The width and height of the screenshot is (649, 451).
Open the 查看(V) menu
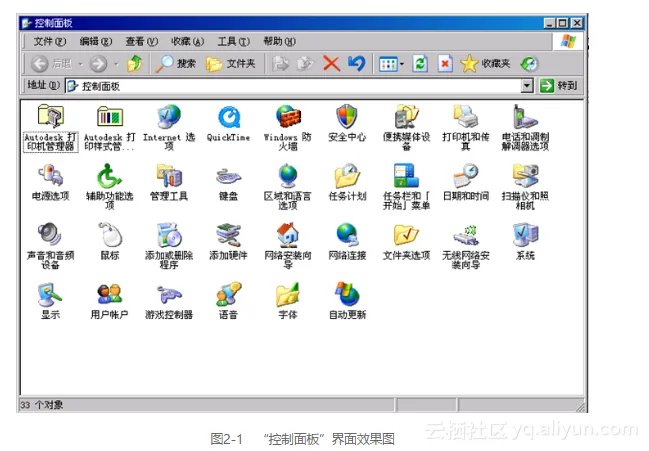pos(142,41)
